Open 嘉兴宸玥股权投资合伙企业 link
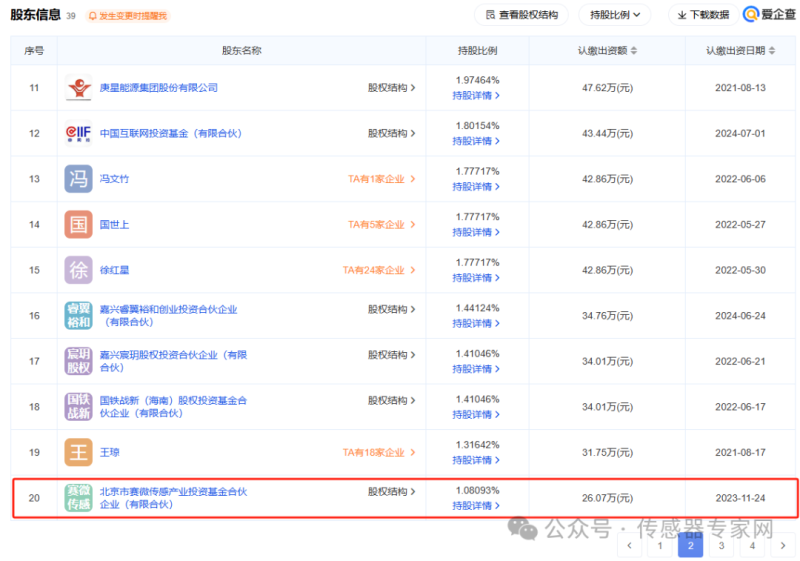 click(x=173, y=361)
